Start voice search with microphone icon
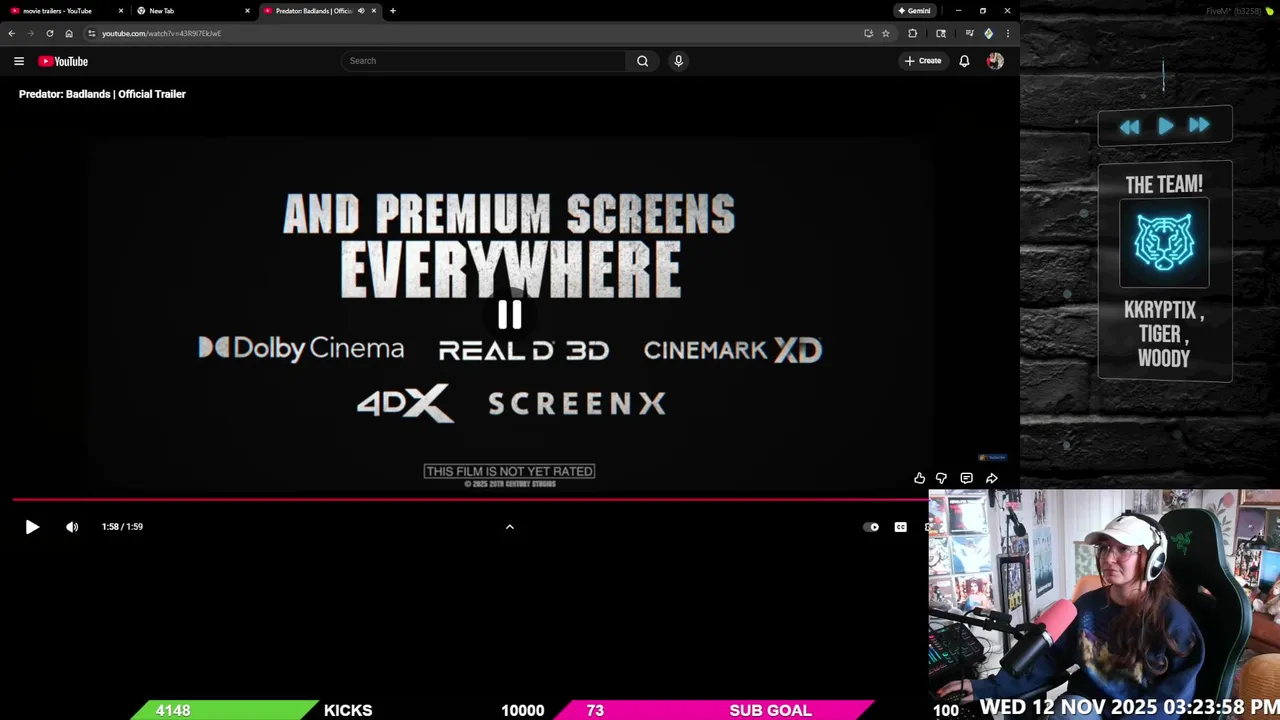Image resolution: width=1280 pixels, height=720 pixels. (678, 61)
